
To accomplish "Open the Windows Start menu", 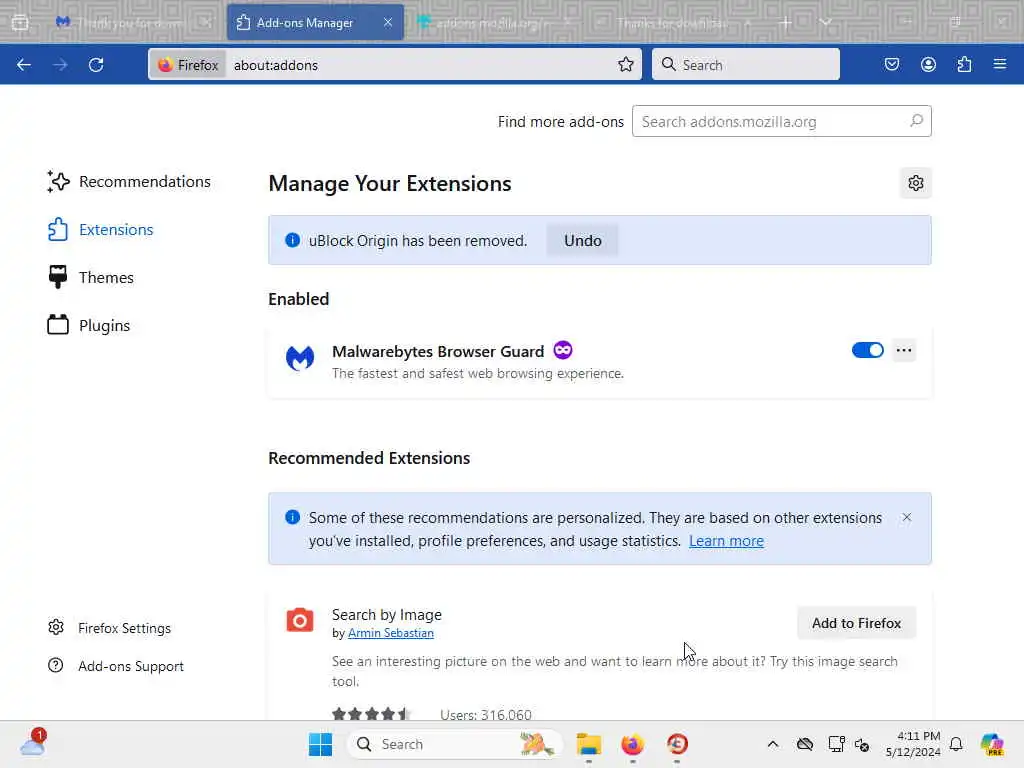I will coord(320,744).
